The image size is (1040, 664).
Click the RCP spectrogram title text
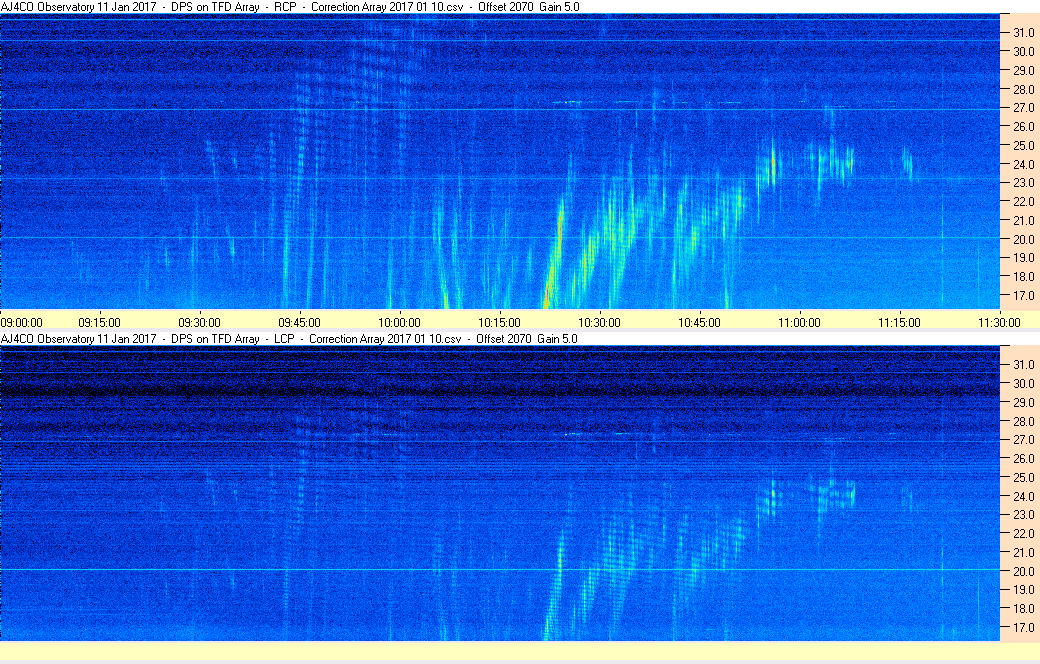click(290, 7)
